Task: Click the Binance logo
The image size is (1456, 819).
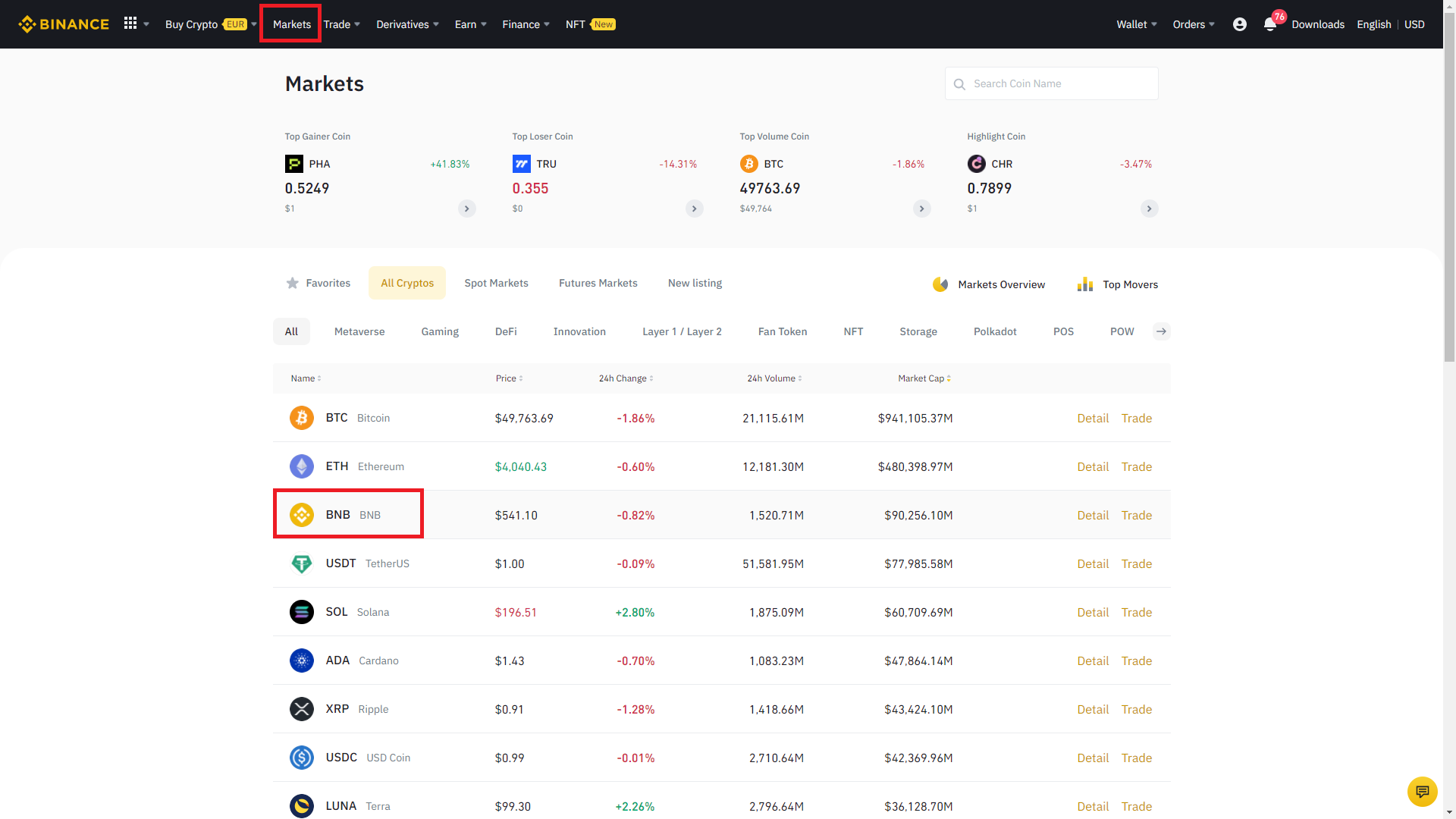Action: 64,24
